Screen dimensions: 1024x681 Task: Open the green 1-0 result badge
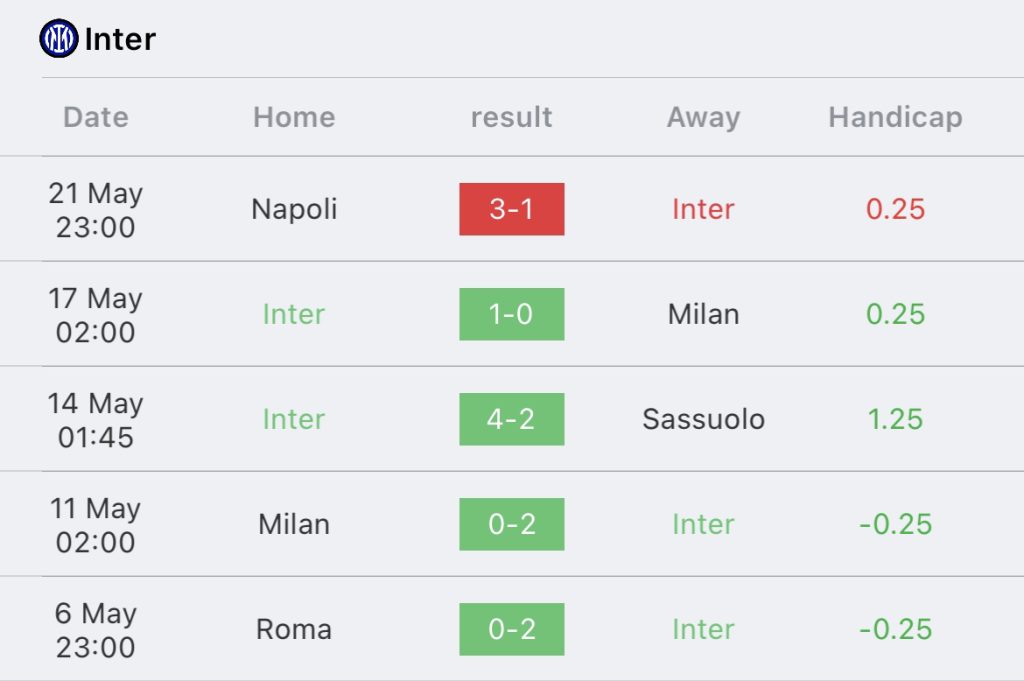[x=511, y=314]
